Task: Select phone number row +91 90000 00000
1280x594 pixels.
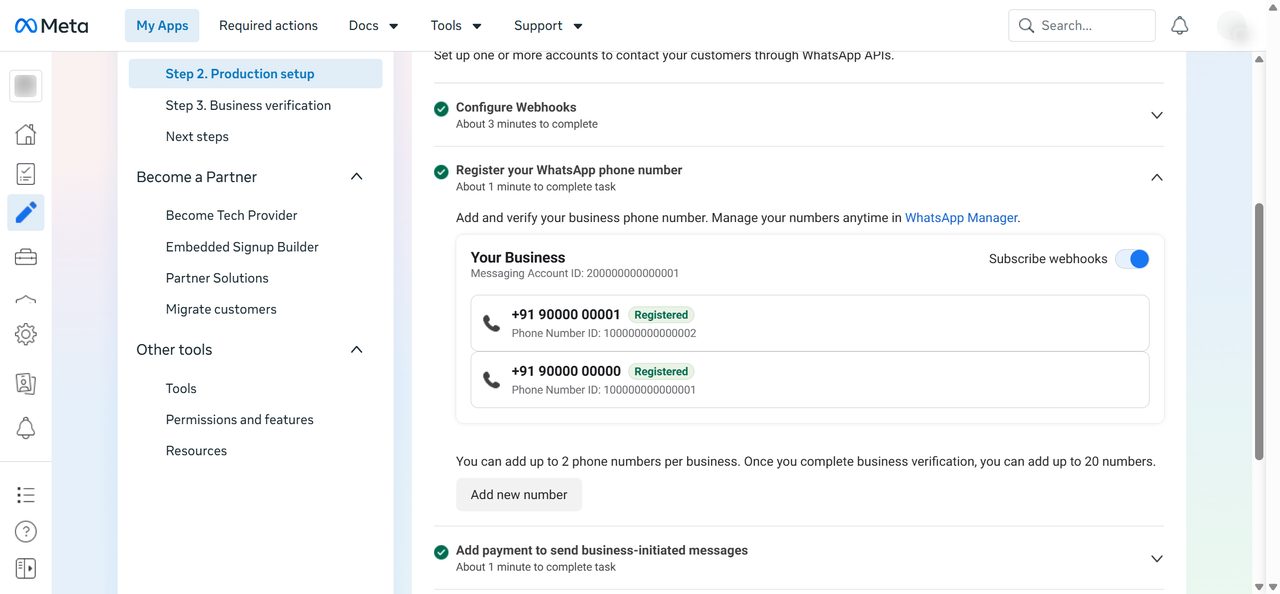Action: click(x=810, y=380)
